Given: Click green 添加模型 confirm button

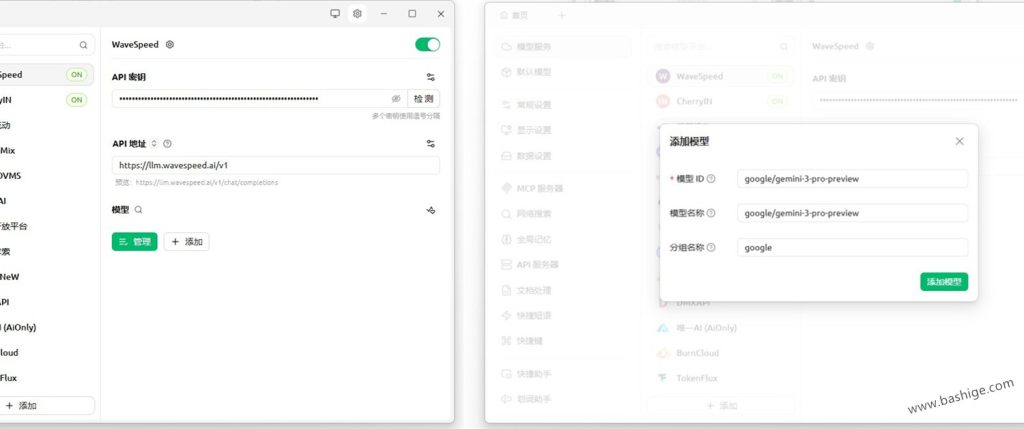Looking at the screenshot, I should tap(944, 281).
